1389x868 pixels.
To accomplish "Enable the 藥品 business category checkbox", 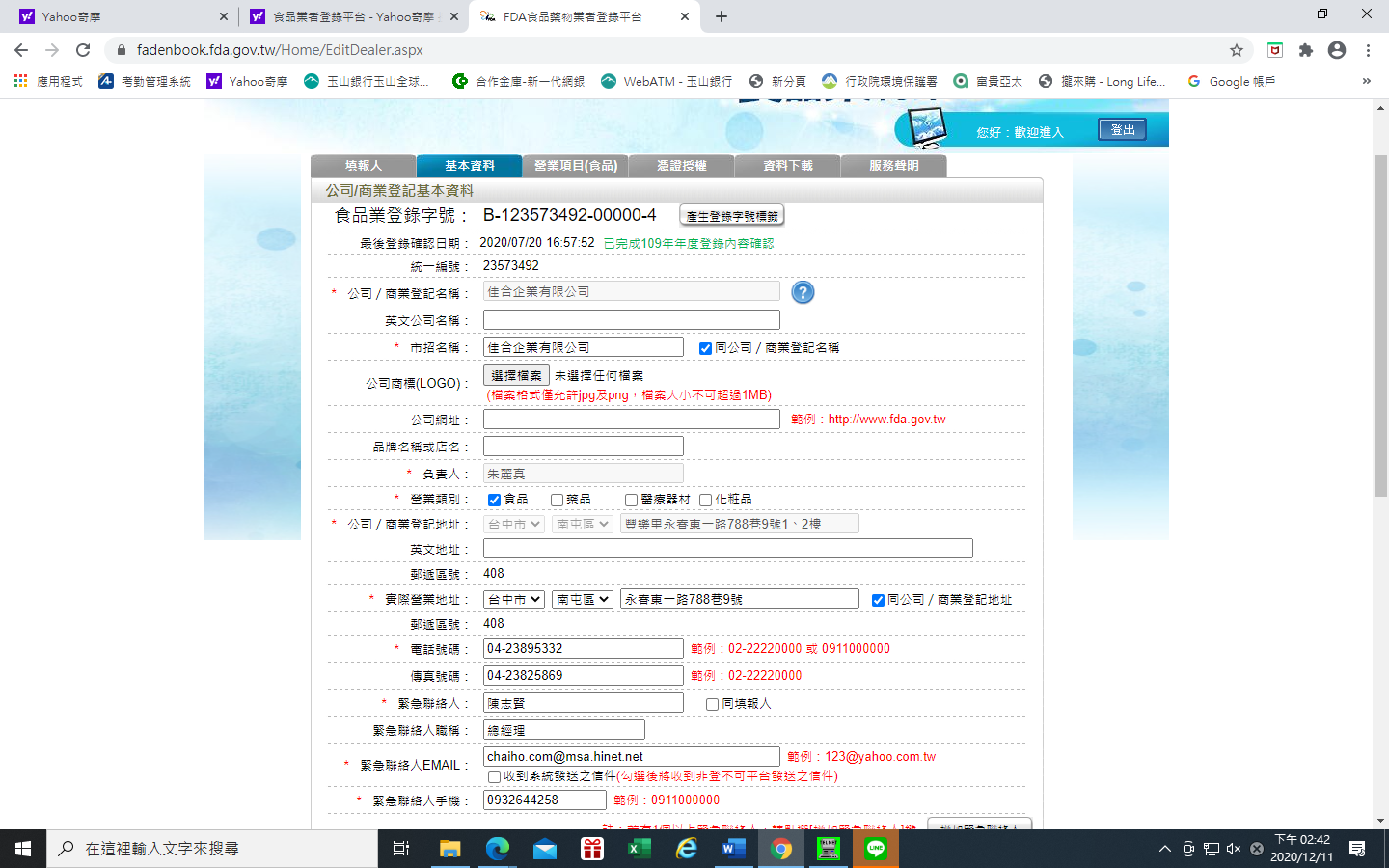I will [557, 500].
